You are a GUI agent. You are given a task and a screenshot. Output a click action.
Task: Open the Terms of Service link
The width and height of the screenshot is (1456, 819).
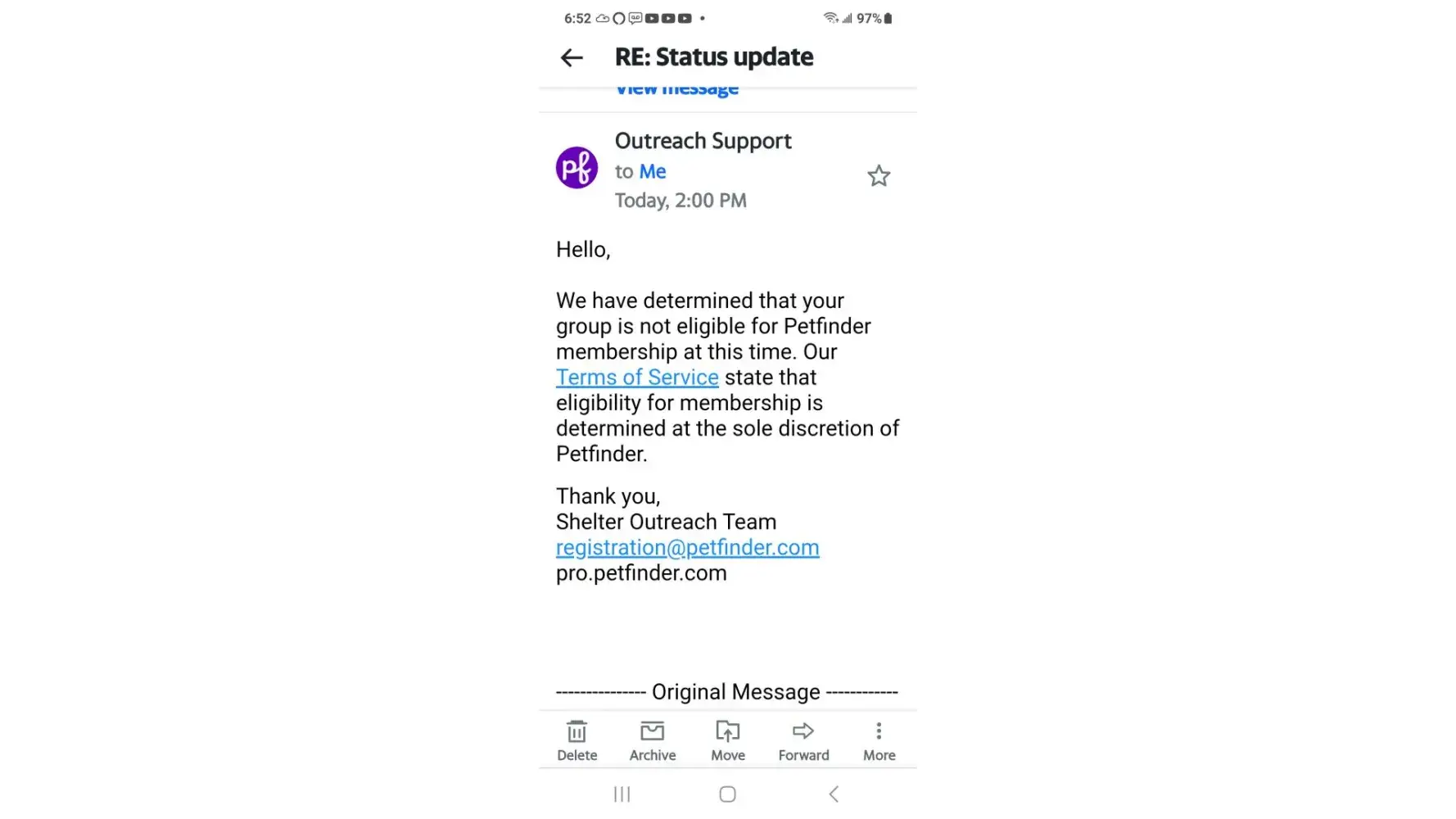coord(637,378)
